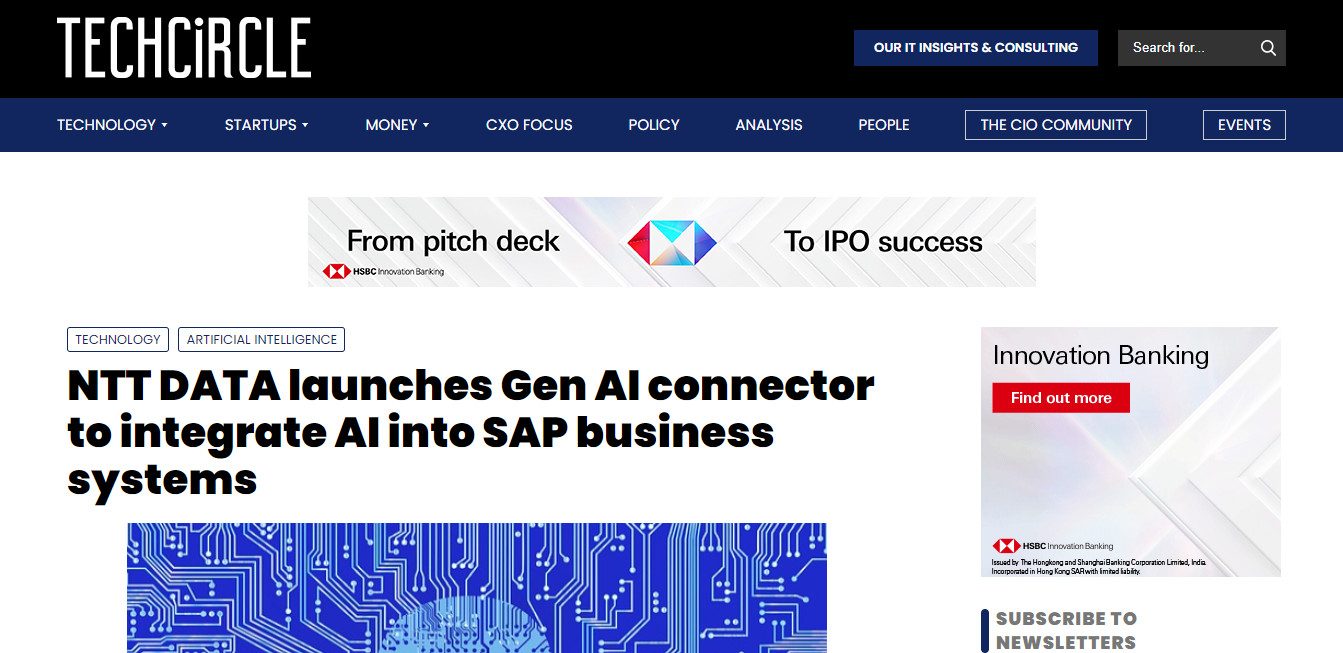Click the search magnifier icon
1343x653 pixels.
tap(1268, 47)
